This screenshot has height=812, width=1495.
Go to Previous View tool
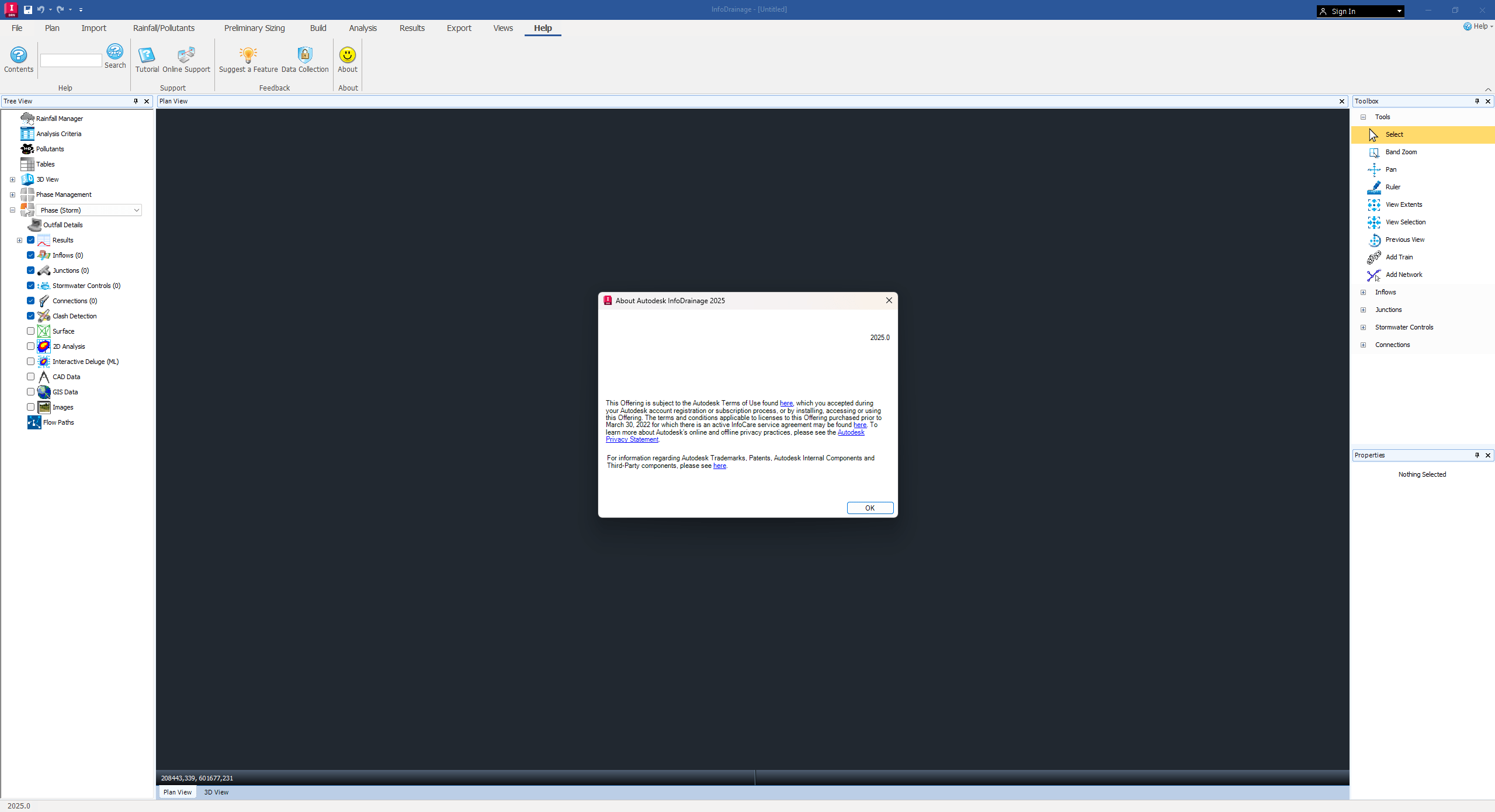pyautogui.click(x=1405, y=240)
